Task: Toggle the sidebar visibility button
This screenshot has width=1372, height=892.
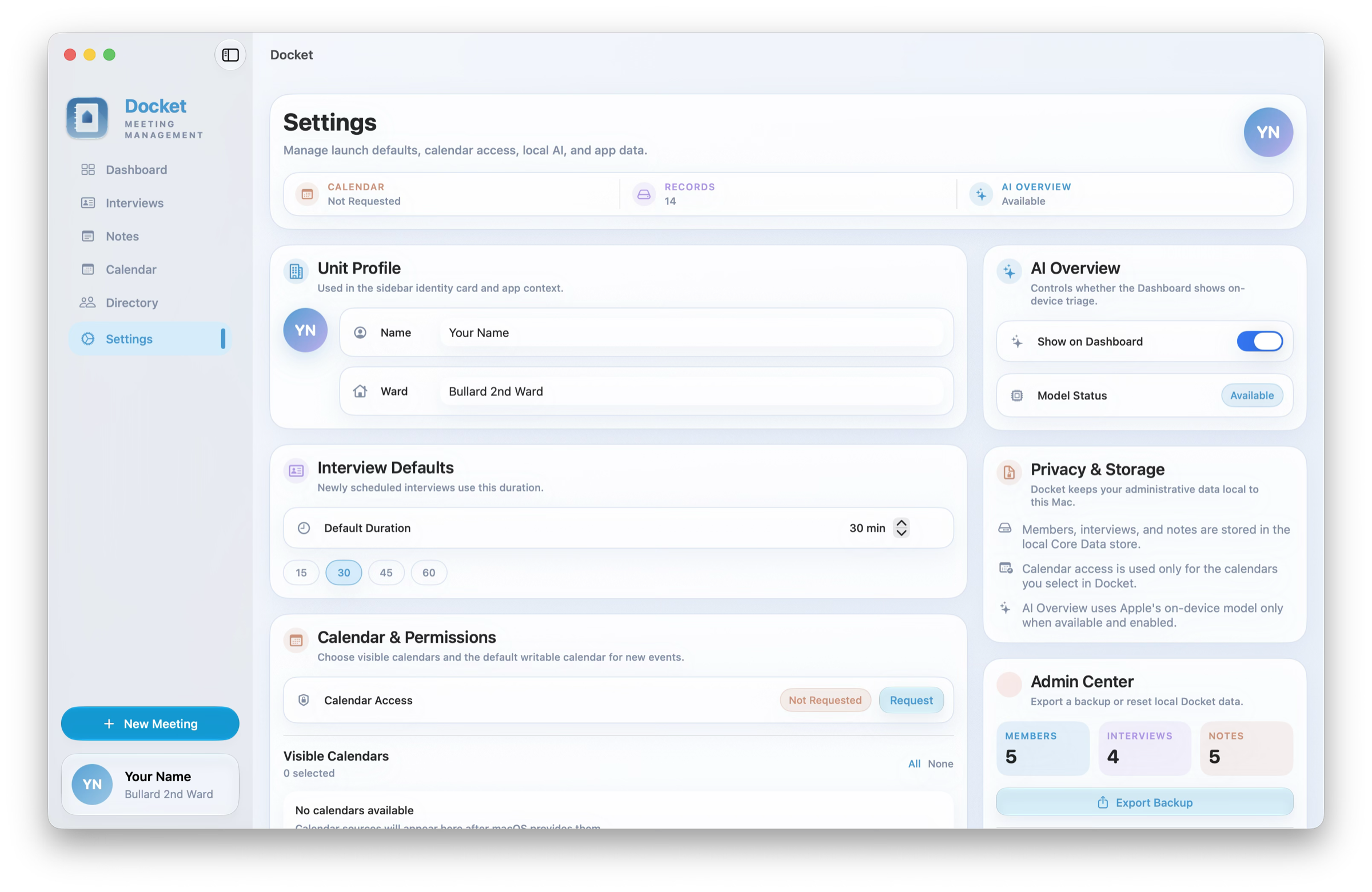Action: [x=230, y=55]
